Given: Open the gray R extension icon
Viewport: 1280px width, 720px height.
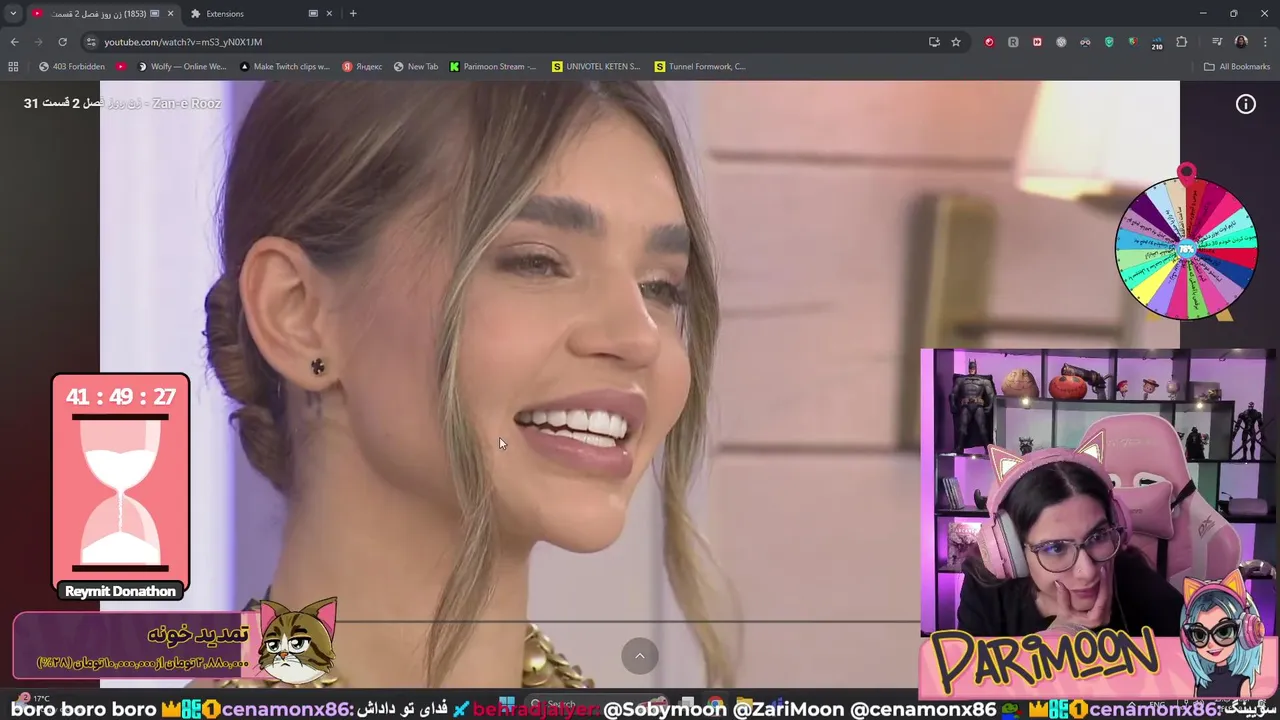Looking at the screenshot, I should 1013,42.
